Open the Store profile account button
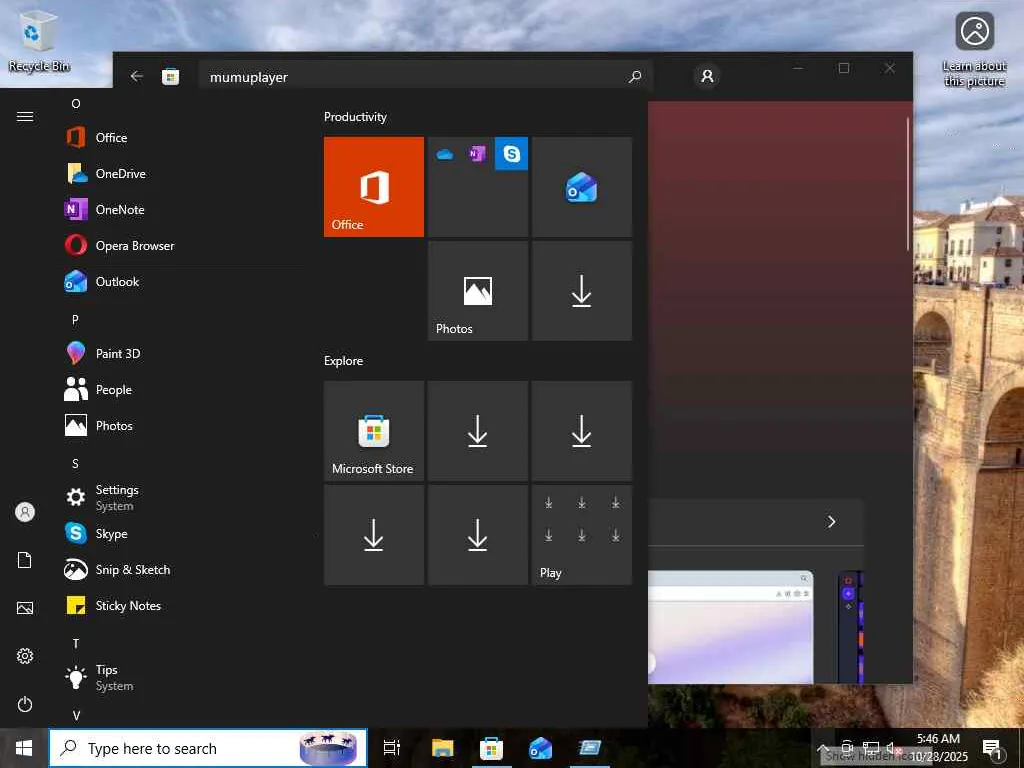Image resolution: width=1024 pixels, height=768 pixels. point(707,76)
